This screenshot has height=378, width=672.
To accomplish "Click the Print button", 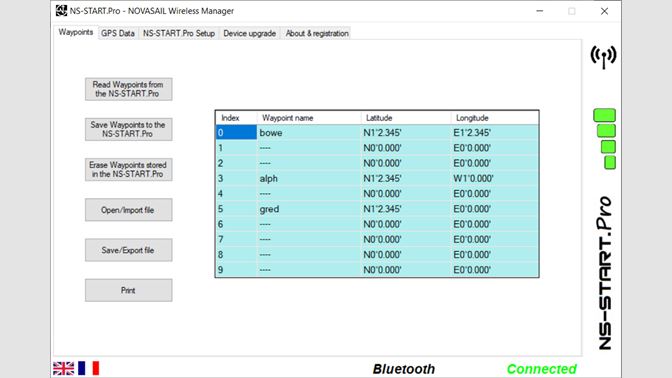I will click(x=129, y=291).
